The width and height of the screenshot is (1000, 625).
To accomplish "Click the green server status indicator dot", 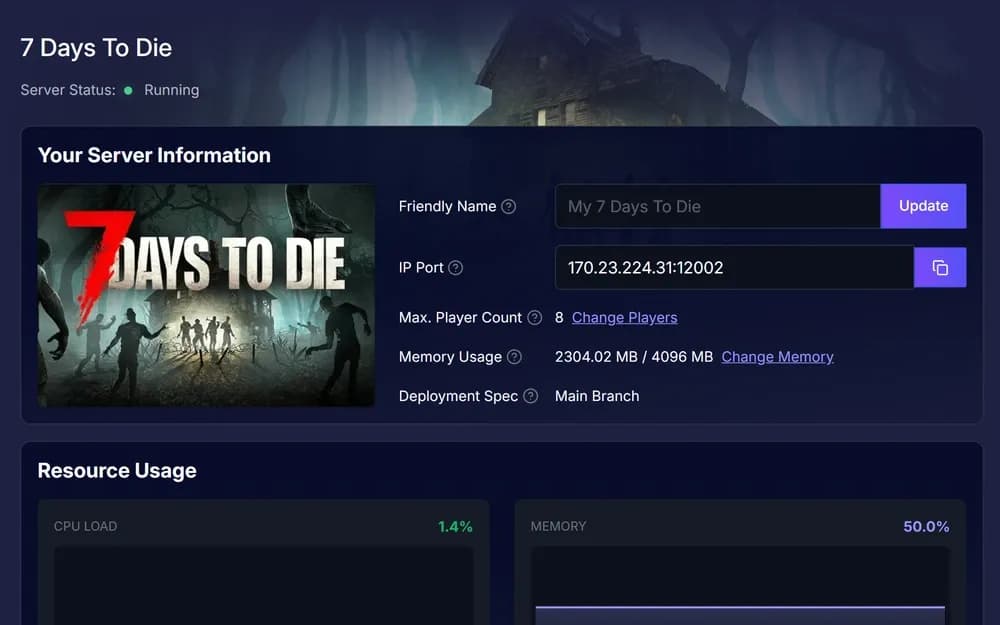I will tap(128, 91).
